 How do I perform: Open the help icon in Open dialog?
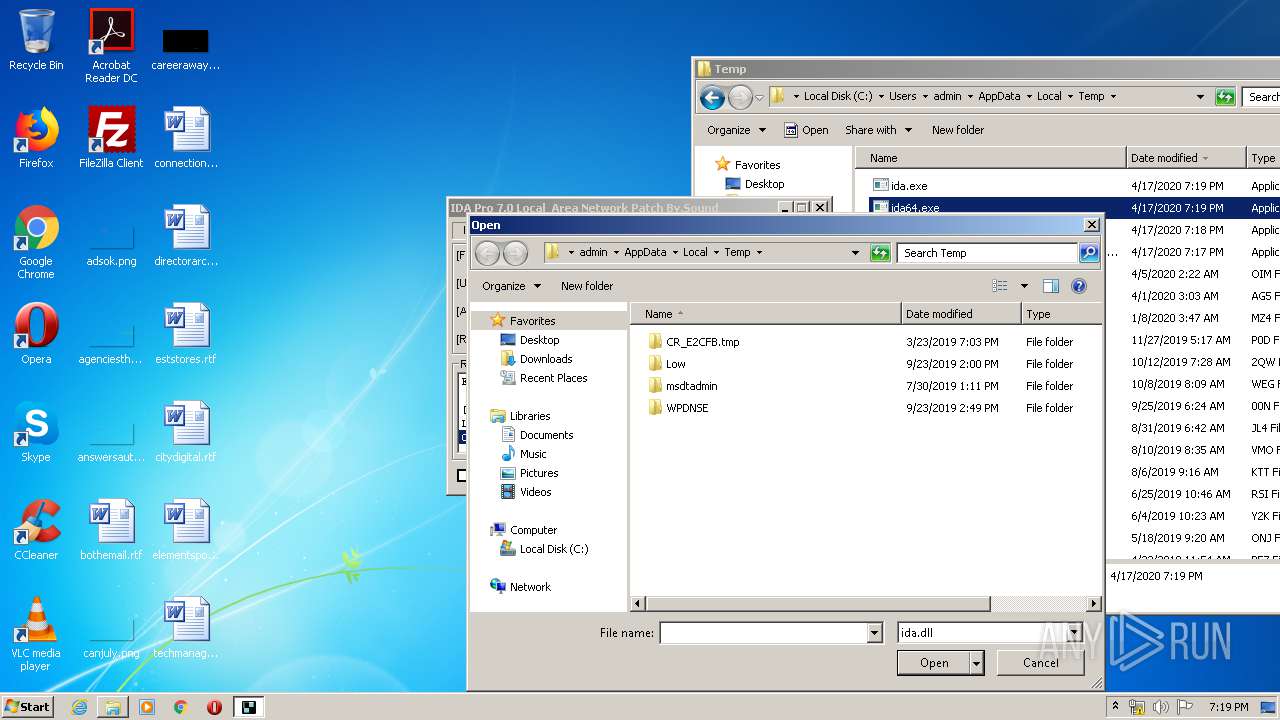[1079, 286]
